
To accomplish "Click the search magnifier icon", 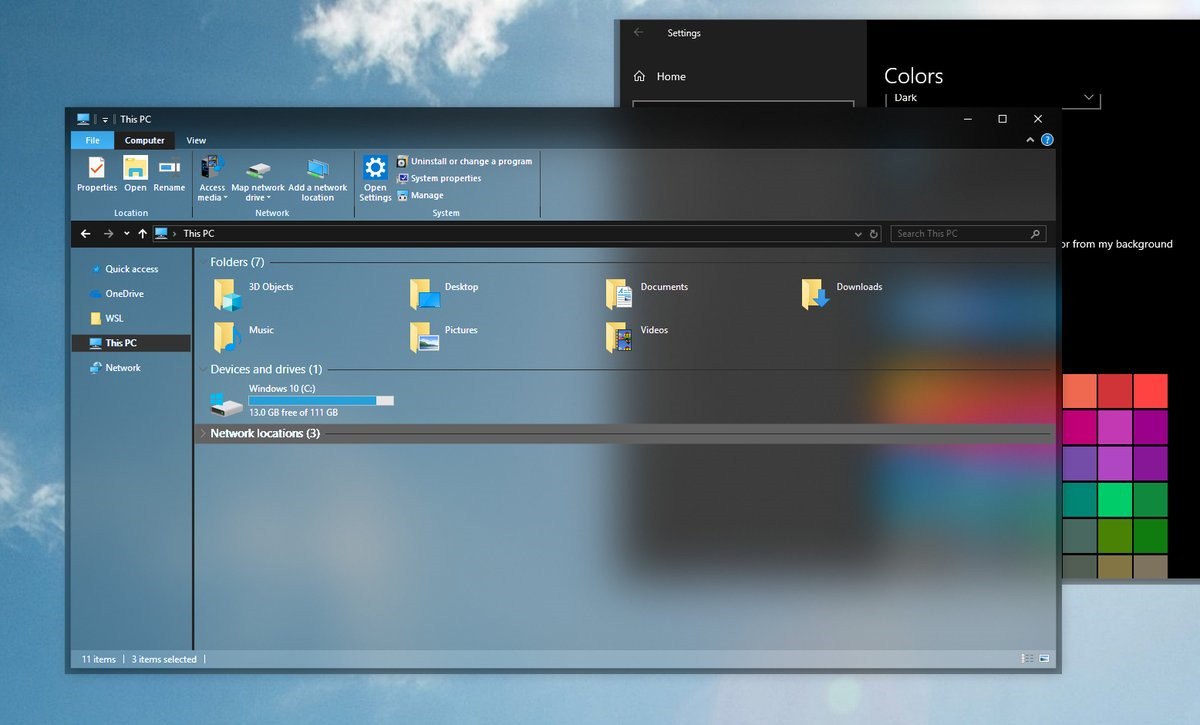I will tap(1036, 234).
